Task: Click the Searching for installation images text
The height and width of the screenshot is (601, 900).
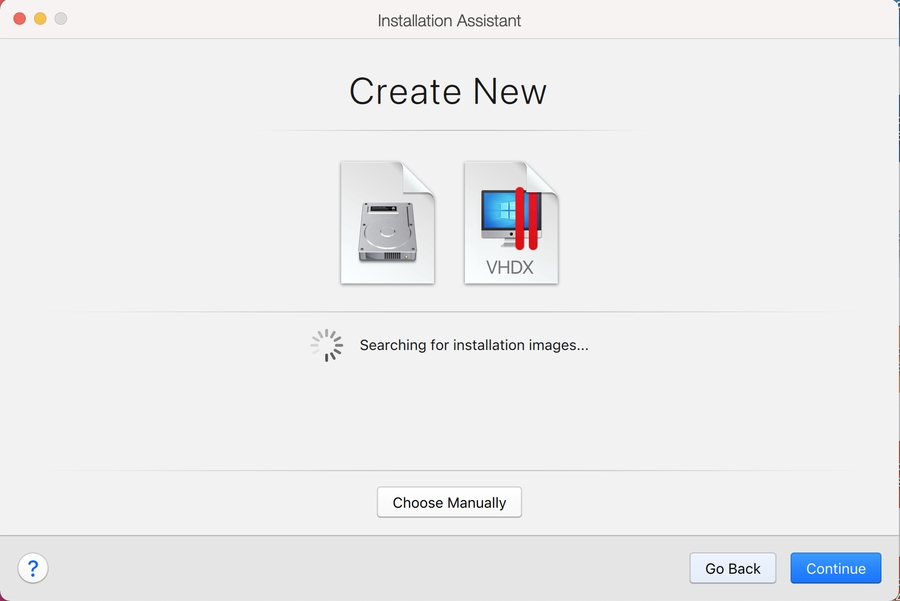Action: [x=474, y=345]
